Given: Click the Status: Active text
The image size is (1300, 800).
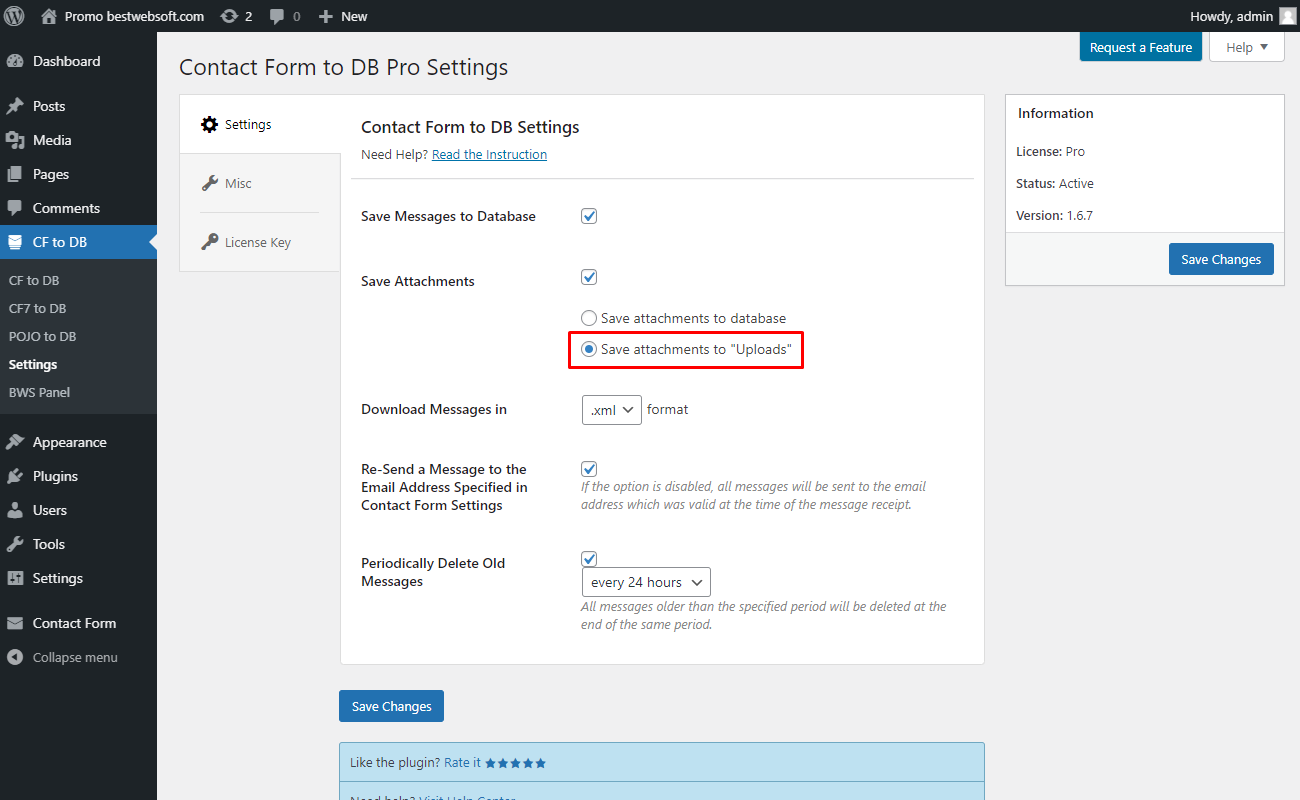Looking at the screenshot, I should pos(1055,183).
